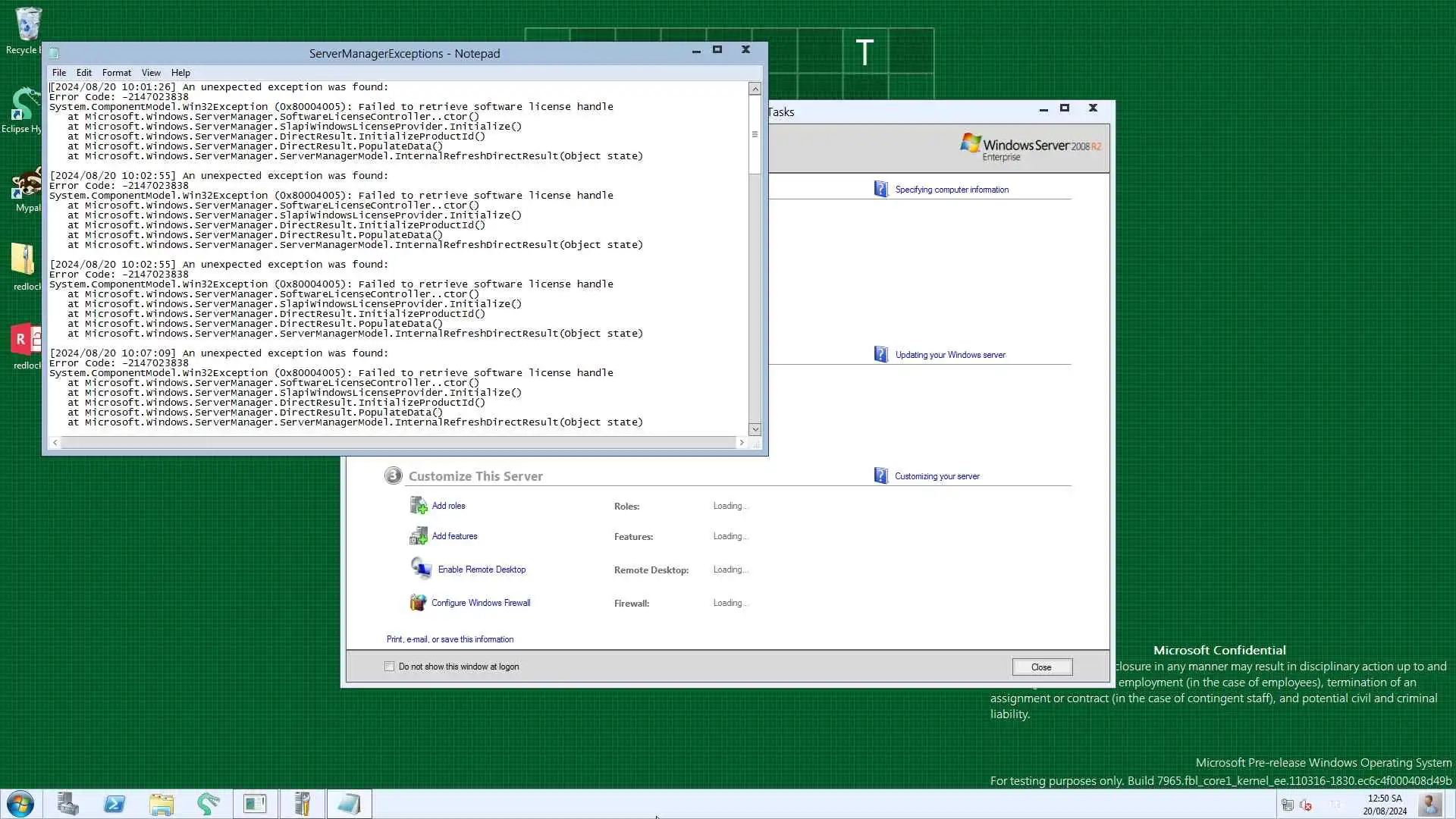
Task: Click the Configure Windows Firewall icon
Action: pos(418,603)
